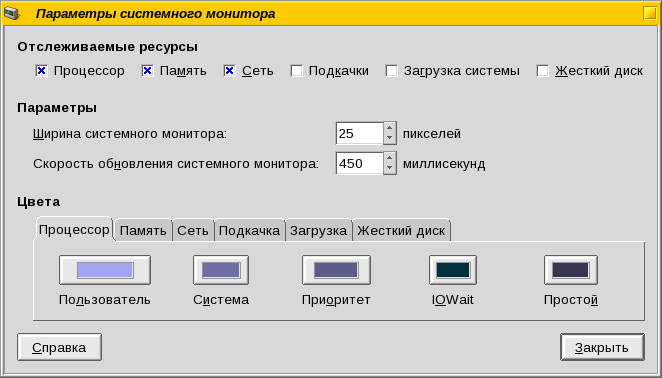
Task: Click the Скорость обновления системного монитора label
Action: click(x=176, y=163)
